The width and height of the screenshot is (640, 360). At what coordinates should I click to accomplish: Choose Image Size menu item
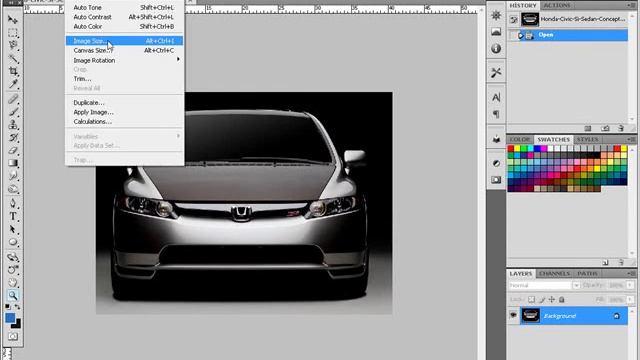coord(124,41)
